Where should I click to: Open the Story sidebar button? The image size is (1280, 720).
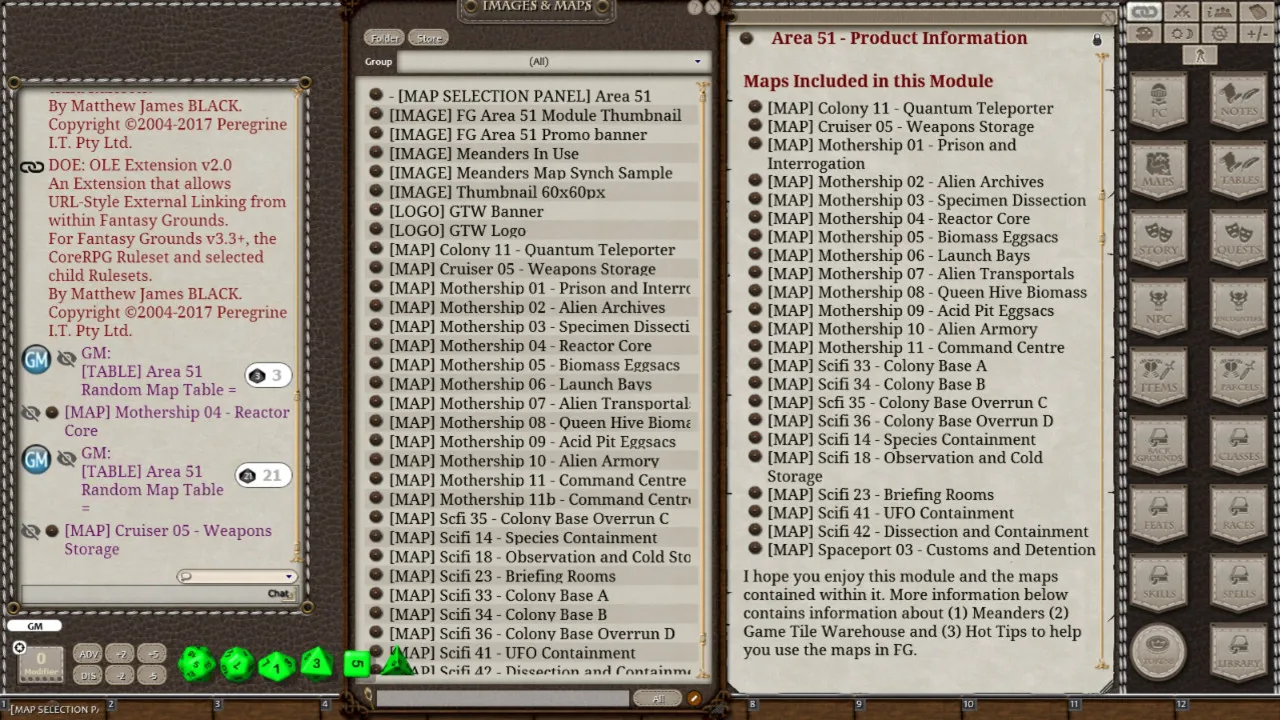coord(1159,238)
